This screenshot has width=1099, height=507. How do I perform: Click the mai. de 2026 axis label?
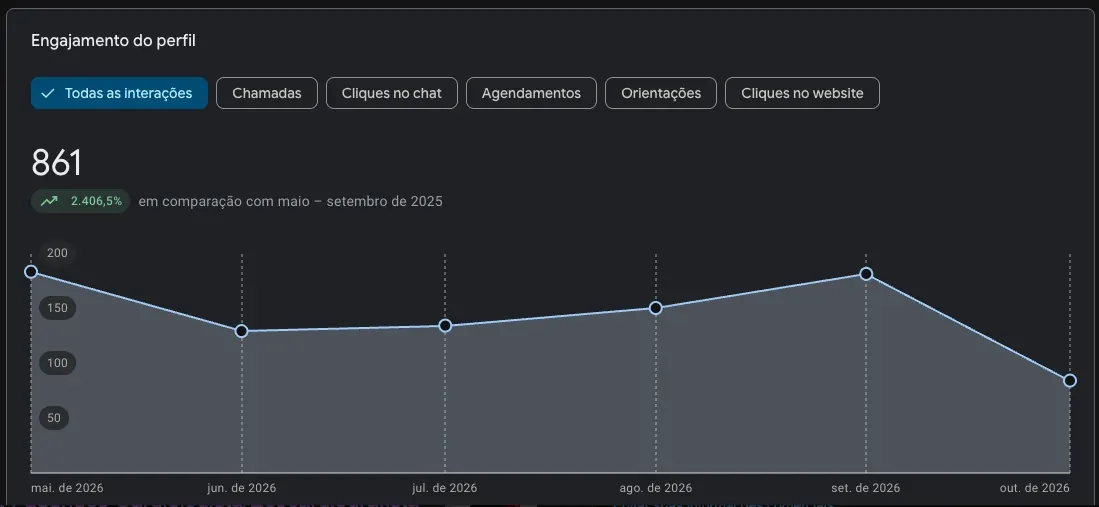(x=67, y=488)
